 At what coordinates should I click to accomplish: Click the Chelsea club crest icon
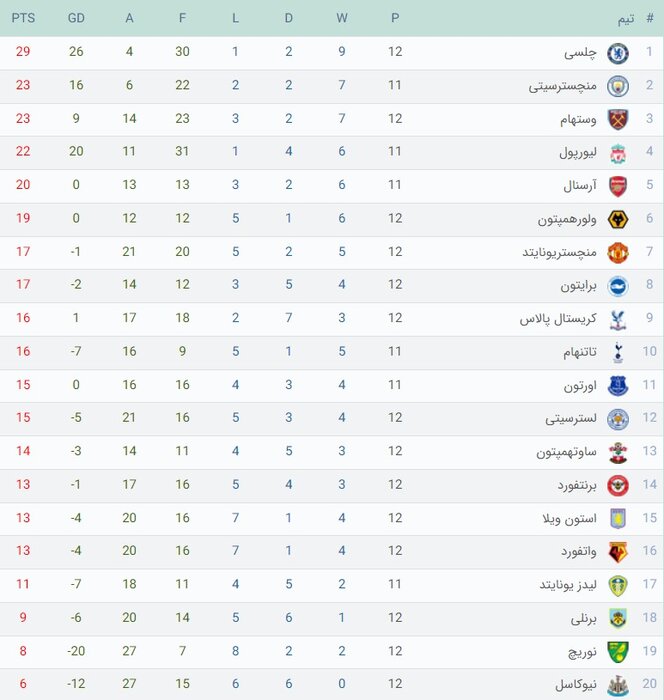tap(617, 53)
